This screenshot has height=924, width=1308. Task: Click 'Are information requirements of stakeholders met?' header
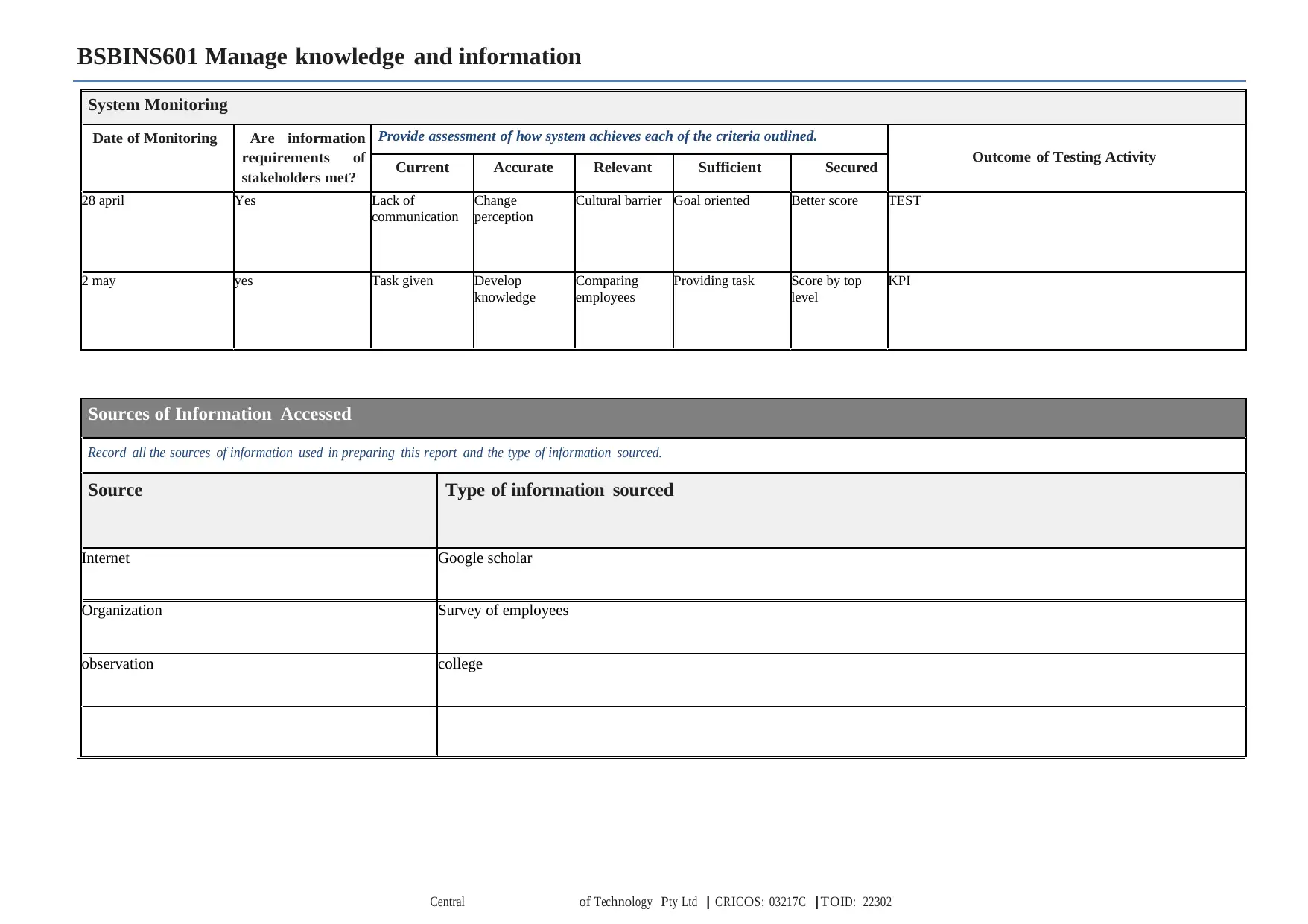click(303, 158)
